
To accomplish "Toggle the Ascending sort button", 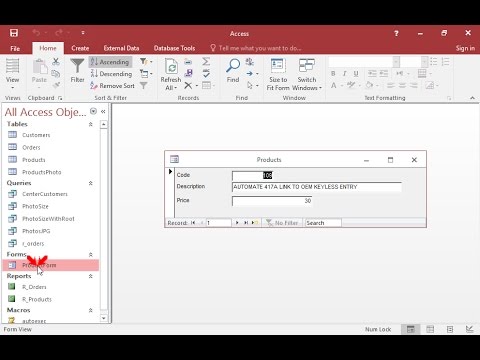I will [x=110, y=62].
